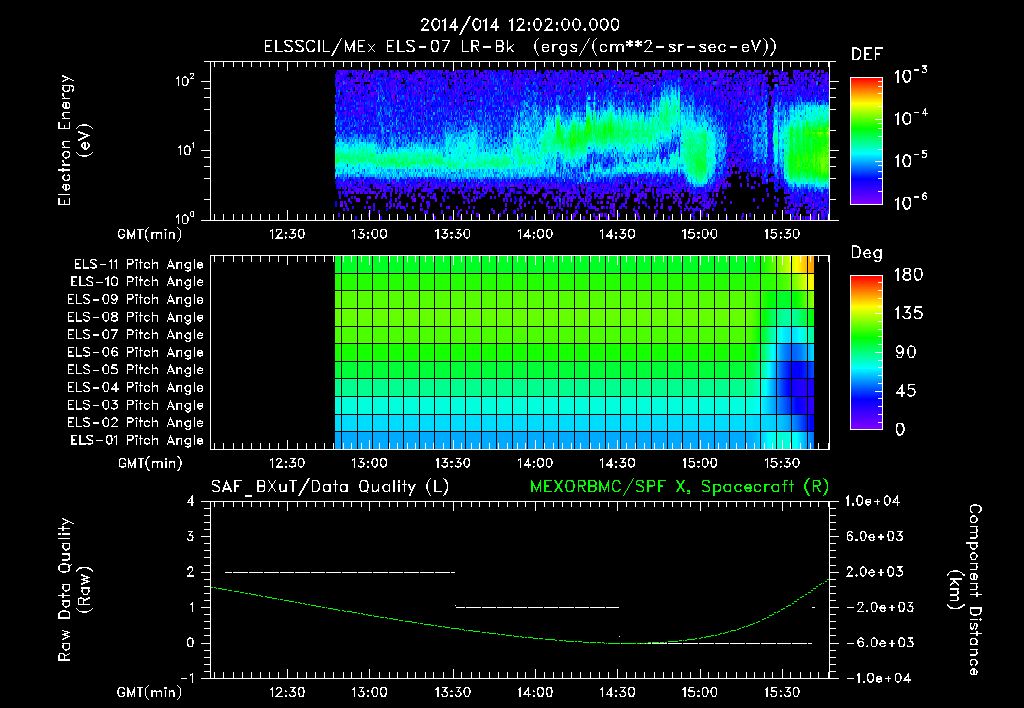Image resolution: width=1024 pixels, height=708 pixels.
Task: Select the 'ELS-01 Pitch Angle' row label
Action: point(137,441)
